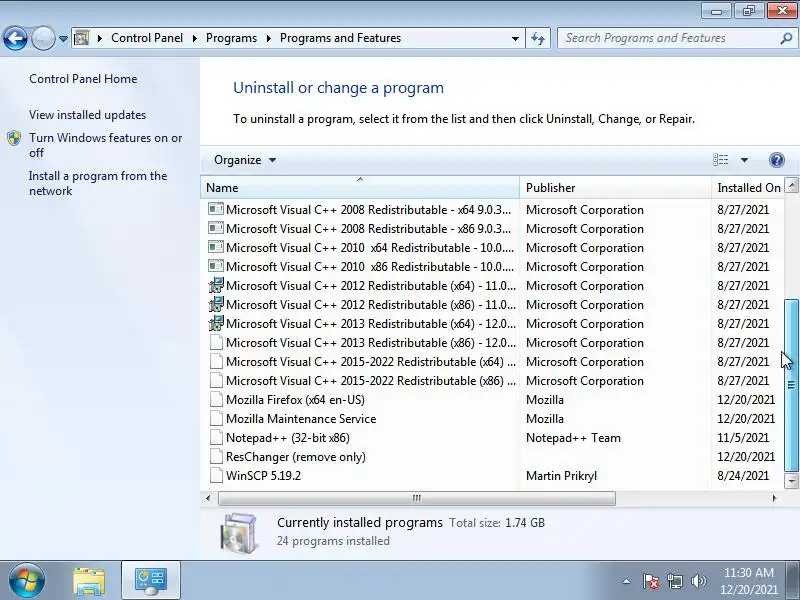The width and height of the screenshot is (800, 600).
Task: Click the shield icon beside Windows features
Action: 14,138
